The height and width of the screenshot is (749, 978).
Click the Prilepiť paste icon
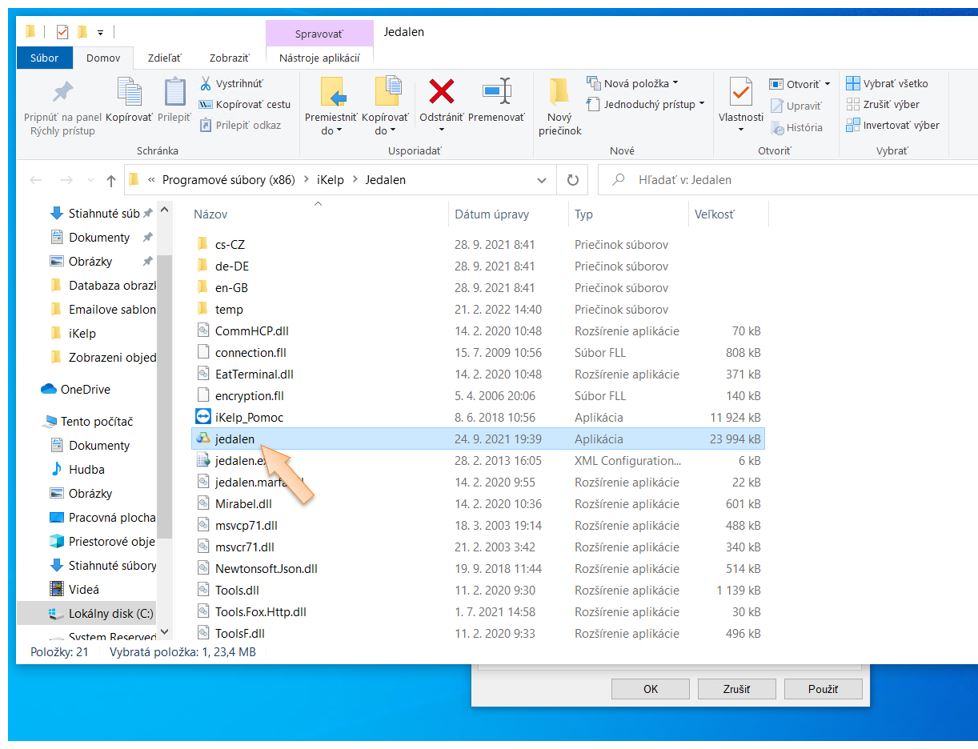tap(174, 94)
